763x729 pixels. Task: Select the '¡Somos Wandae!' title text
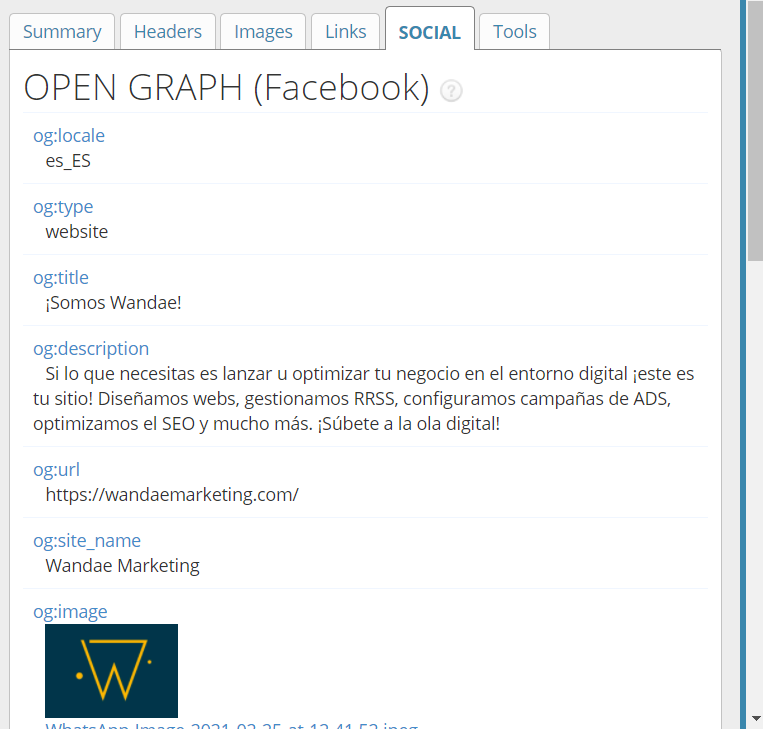pos(113,303)
